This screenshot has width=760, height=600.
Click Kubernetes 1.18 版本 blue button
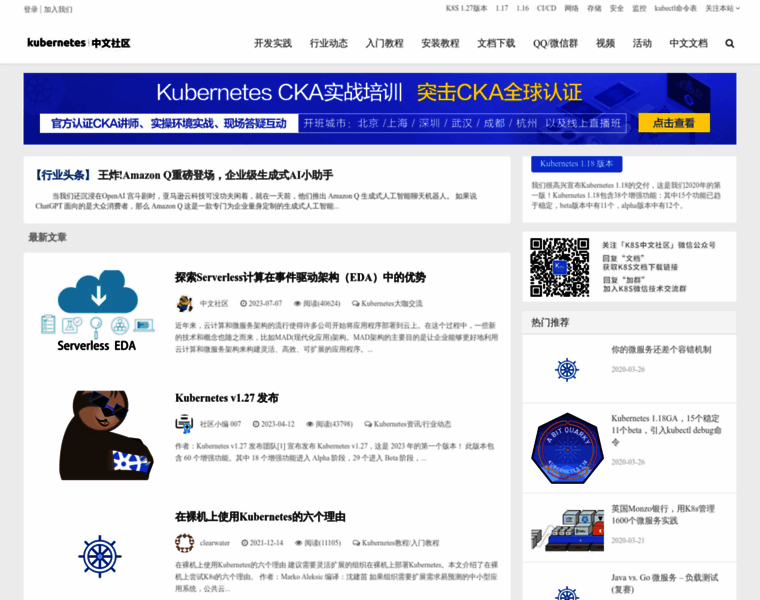click(x=576, y=164)
